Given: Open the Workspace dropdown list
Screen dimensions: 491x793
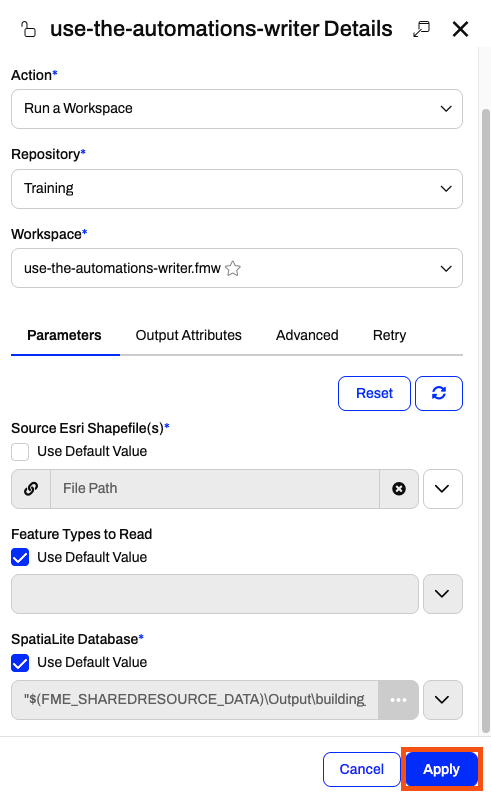Looking at the screenshot, I should tap(237, 268).
